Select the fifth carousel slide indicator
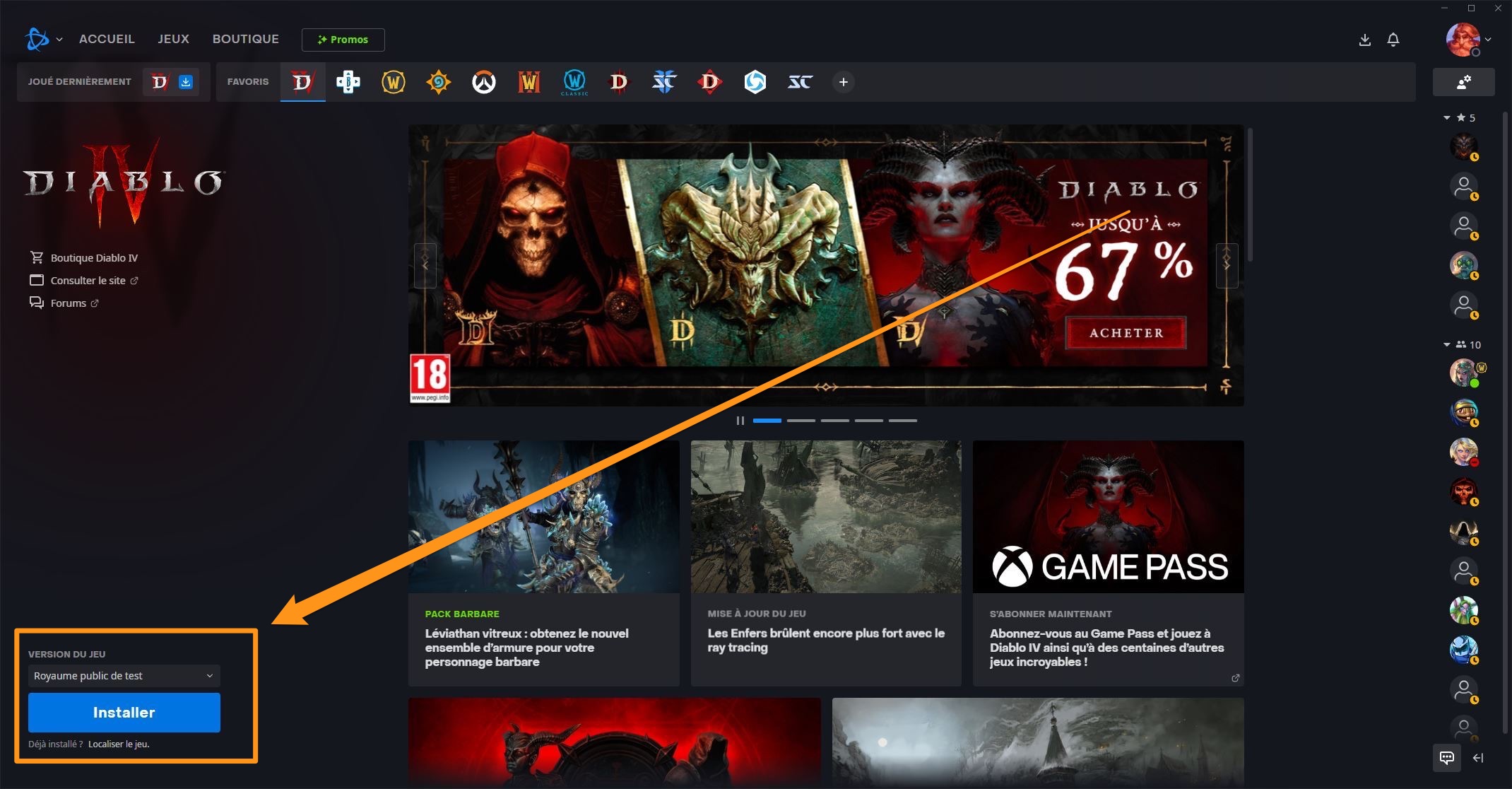The image size is (1512, 789). (903, 421)
